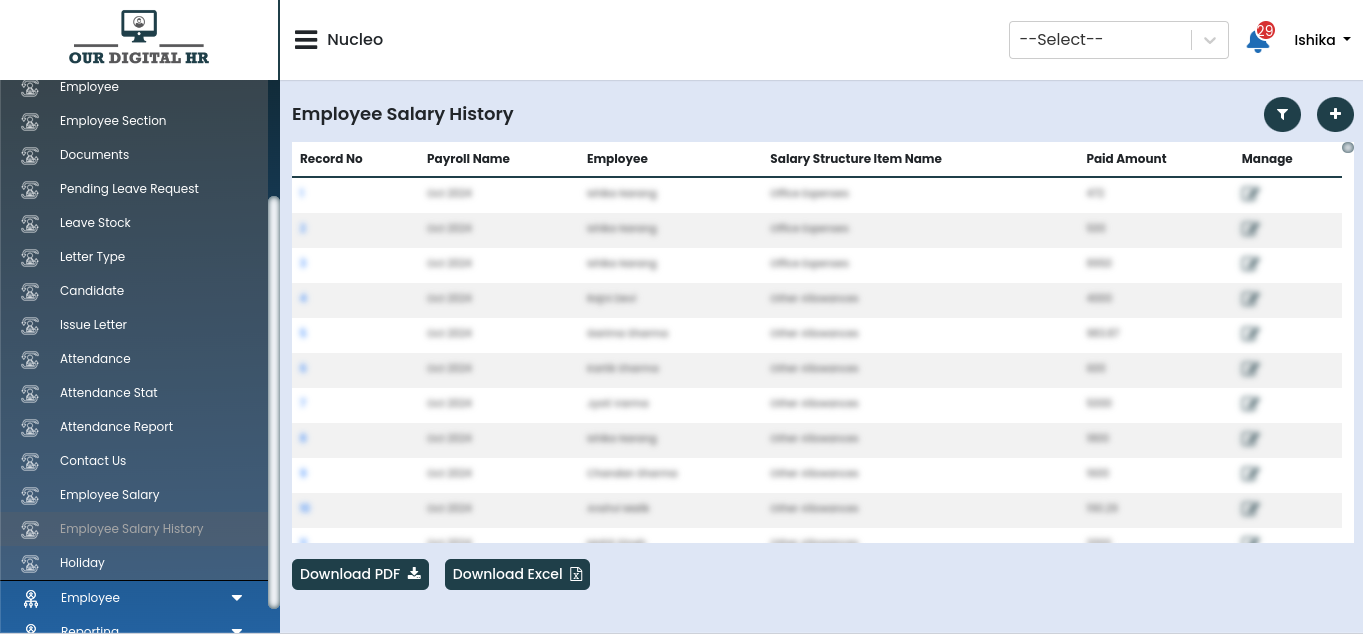
Task: Open the Ishika user dropdown
Action: [1322, 40]
